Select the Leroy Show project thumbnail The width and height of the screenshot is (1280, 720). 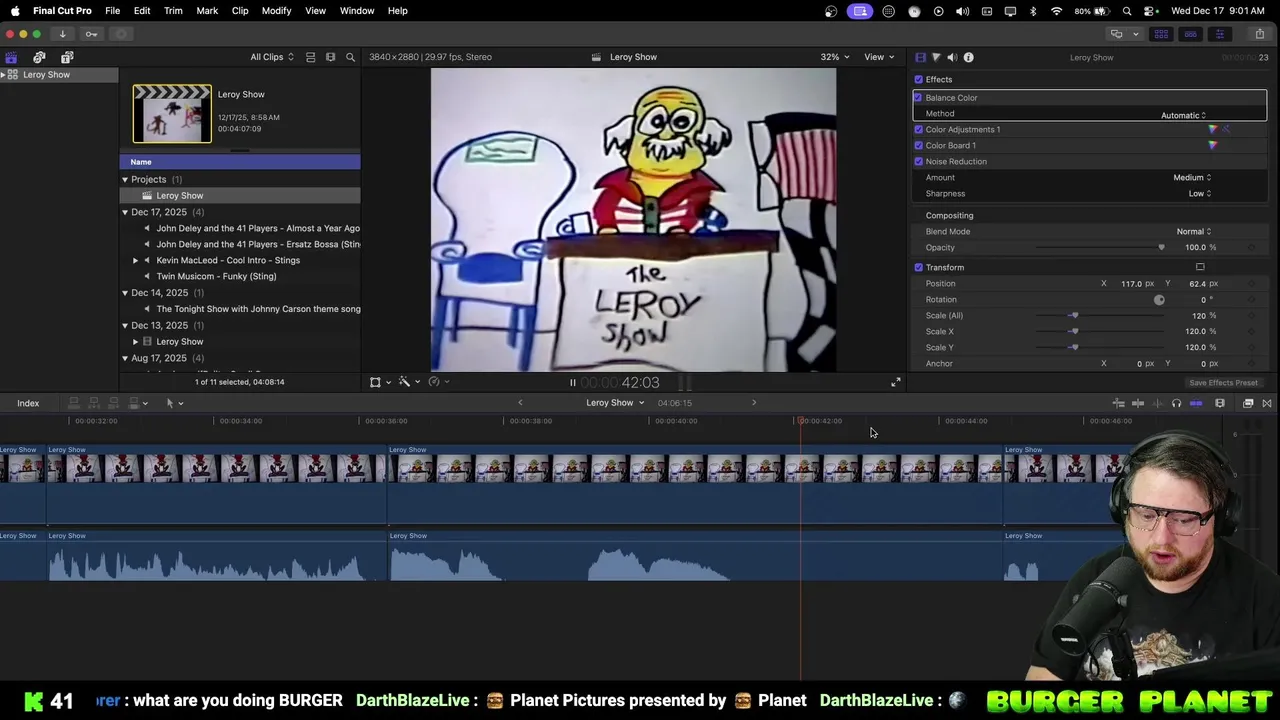click(172, 113)
